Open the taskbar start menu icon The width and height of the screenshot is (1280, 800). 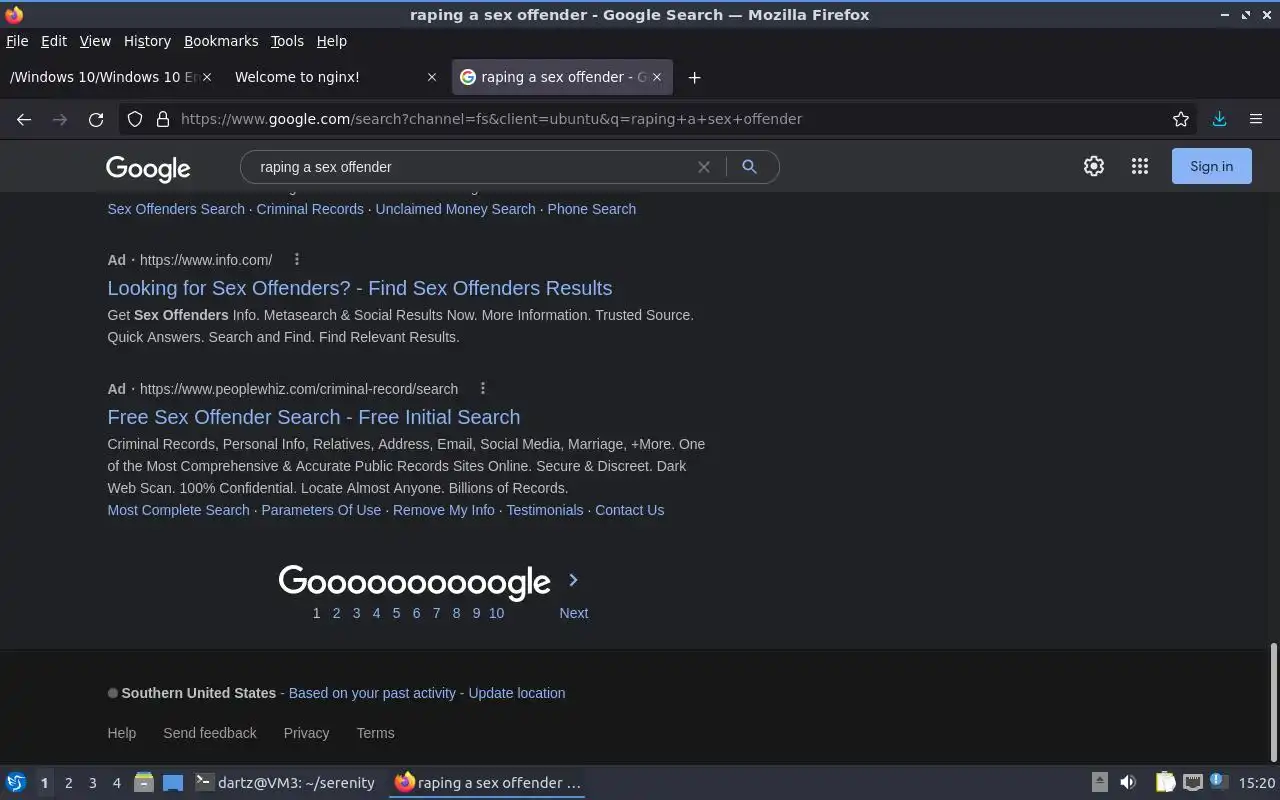(16, 783)
